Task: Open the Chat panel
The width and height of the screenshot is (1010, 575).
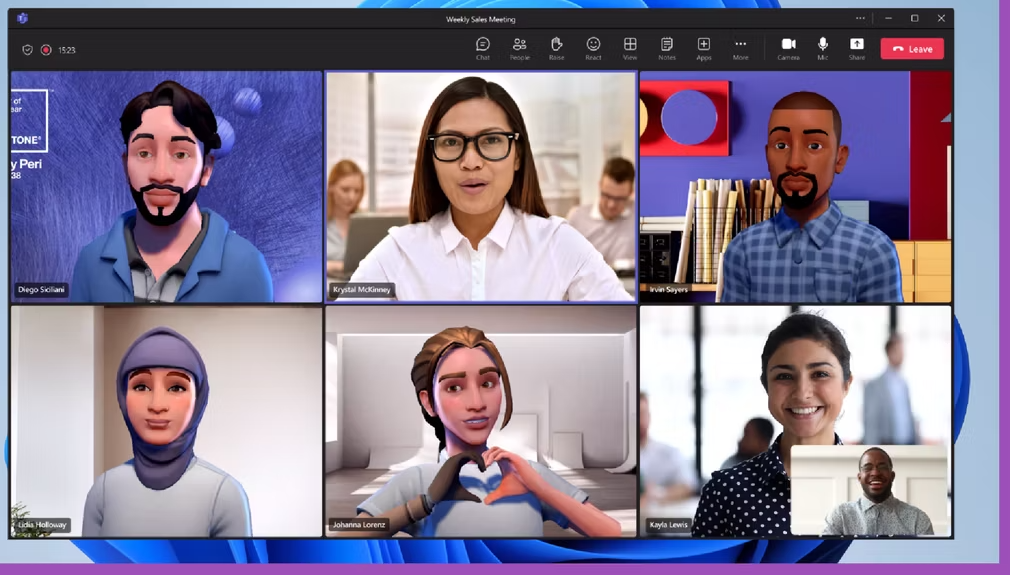Action: [x=482, y=48]
